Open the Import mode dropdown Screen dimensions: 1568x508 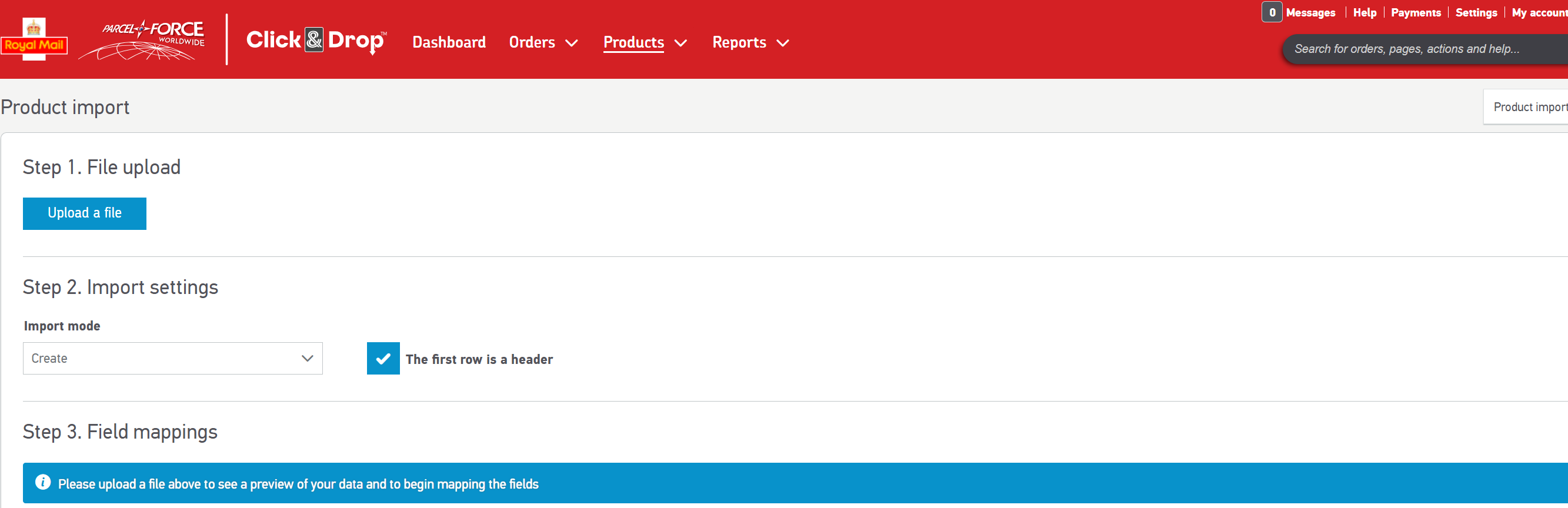pyautogui.click(x=172, y=358)
